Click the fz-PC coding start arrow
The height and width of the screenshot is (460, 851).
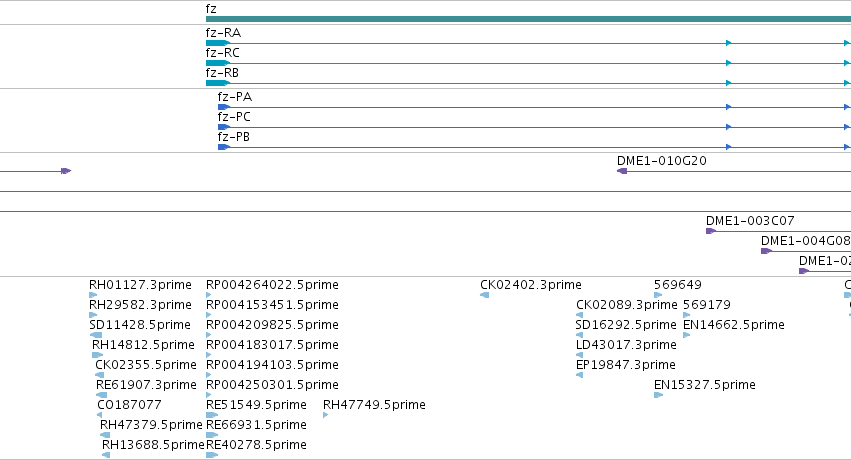(223, 127)
